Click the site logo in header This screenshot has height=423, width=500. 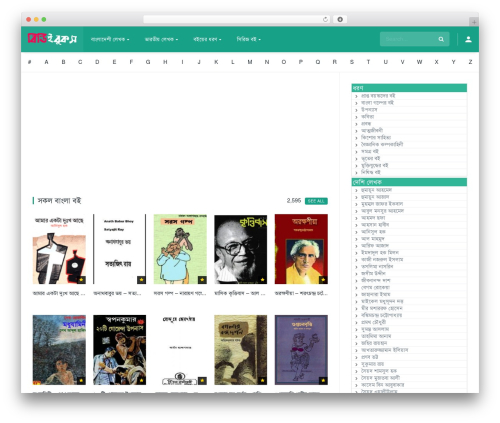(x=52, y=39)
